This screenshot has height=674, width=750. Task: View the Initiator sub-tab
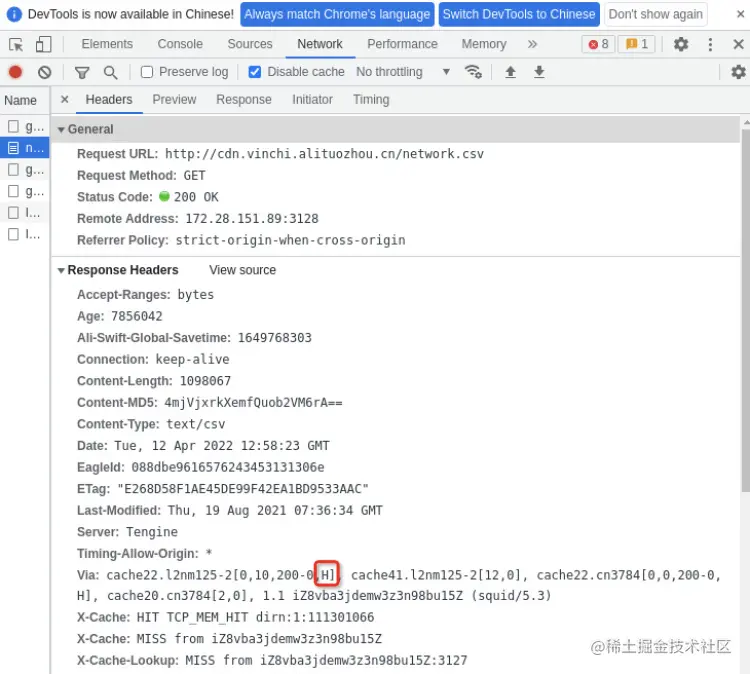[312, 99]
